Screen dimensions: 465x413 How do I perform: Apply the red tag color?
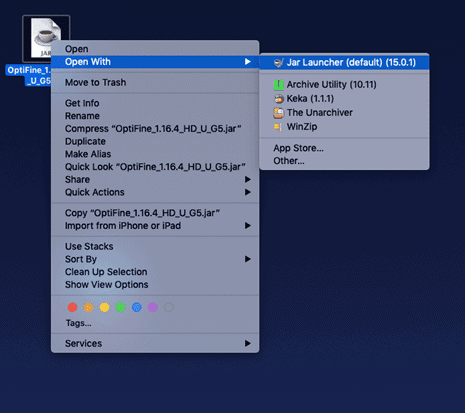coord(72,307)
